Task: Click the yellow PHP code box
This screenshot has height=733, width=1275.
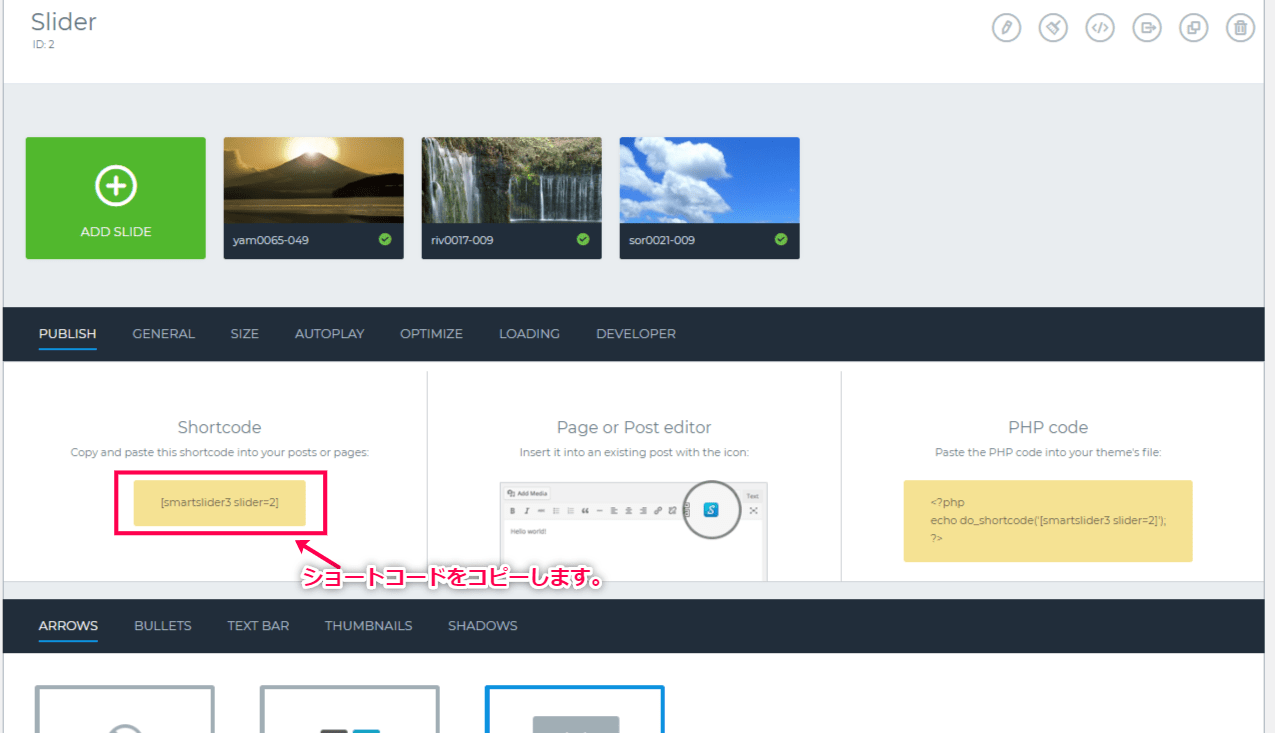Action: pos(1047,521)
